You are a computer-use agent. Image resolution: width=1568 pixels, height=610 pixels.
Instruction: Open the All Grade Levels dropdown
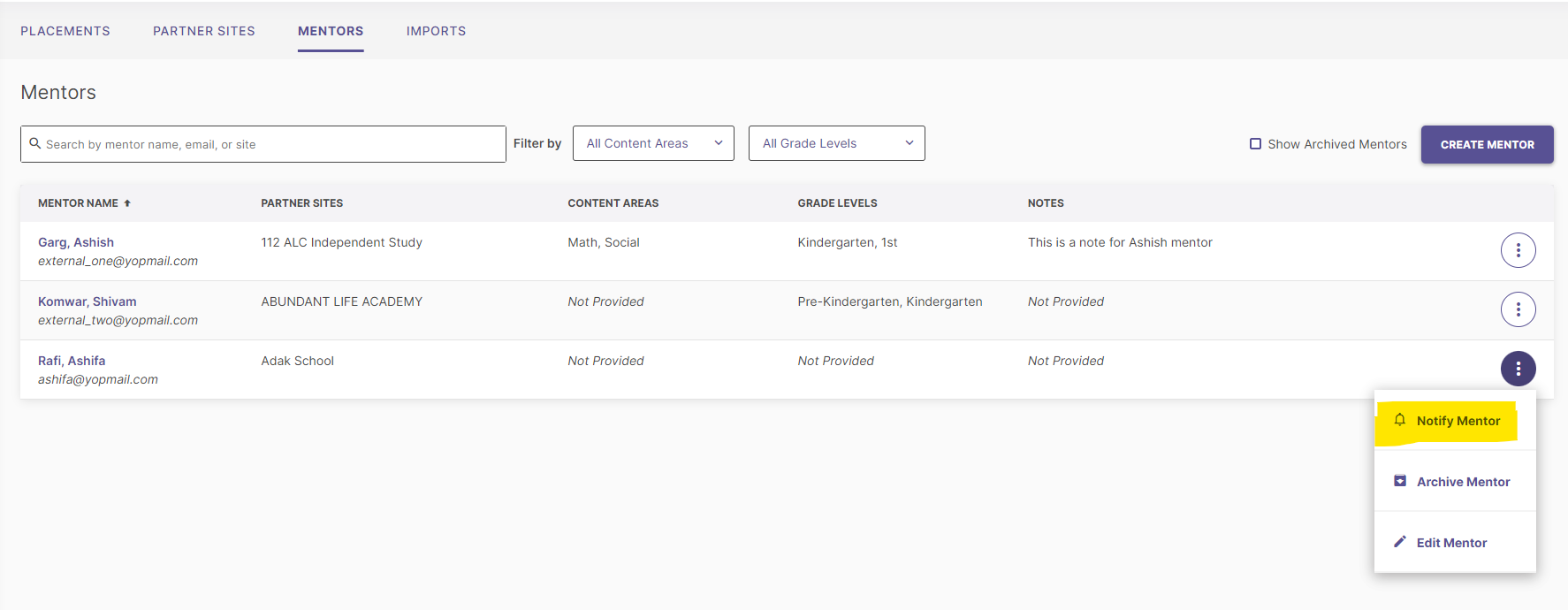pyautogui.click(x=836, y=143)
